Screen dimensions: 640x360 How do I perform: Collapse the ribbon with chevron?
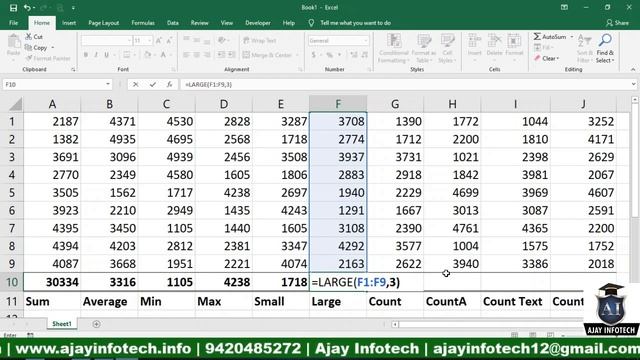(633, 70)
